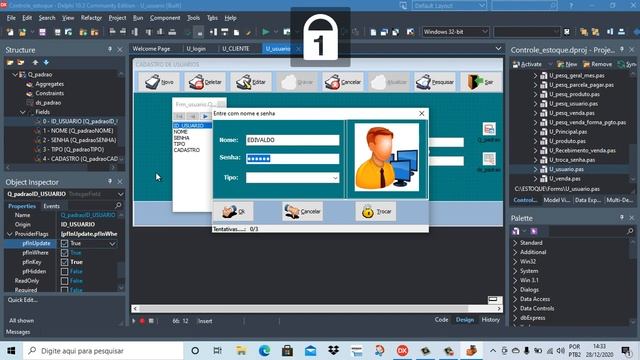Click the Object Inspector search icon
The image size is (640, 360).
click(118, 206)
